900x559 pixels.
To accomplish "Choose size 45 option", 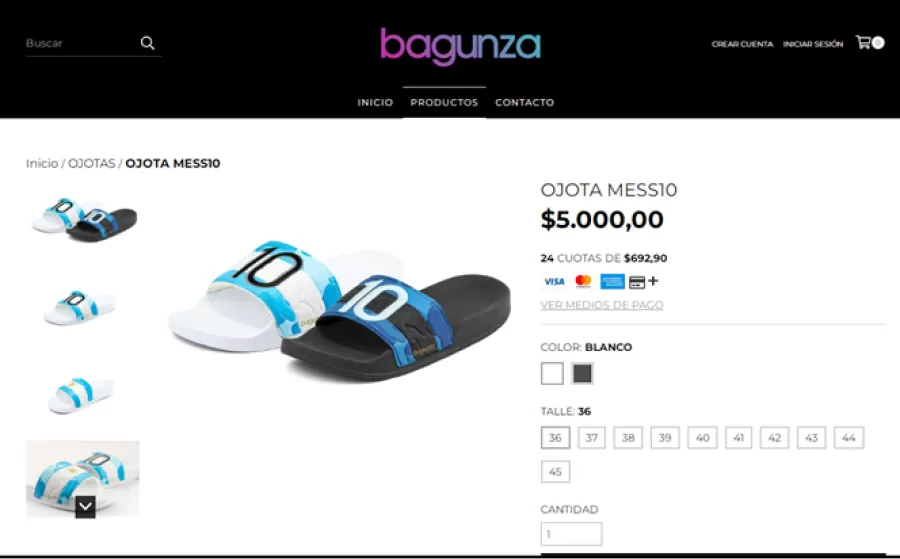I will (x=555, y=472).
